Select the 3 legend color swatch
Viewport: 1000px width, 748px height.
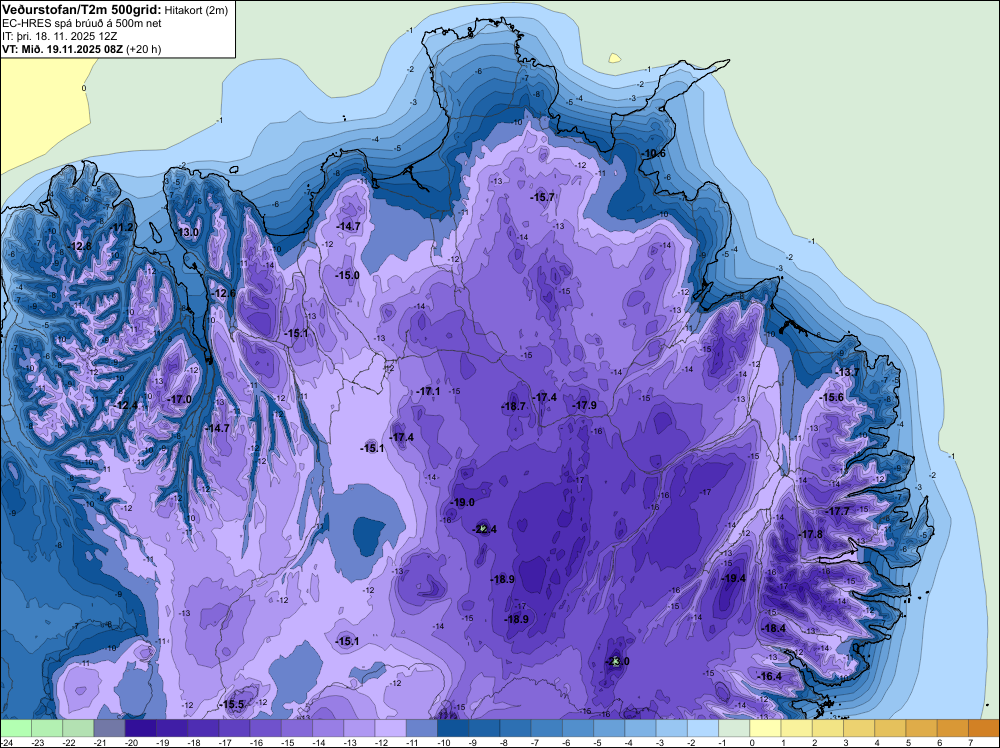click(859, 728)
